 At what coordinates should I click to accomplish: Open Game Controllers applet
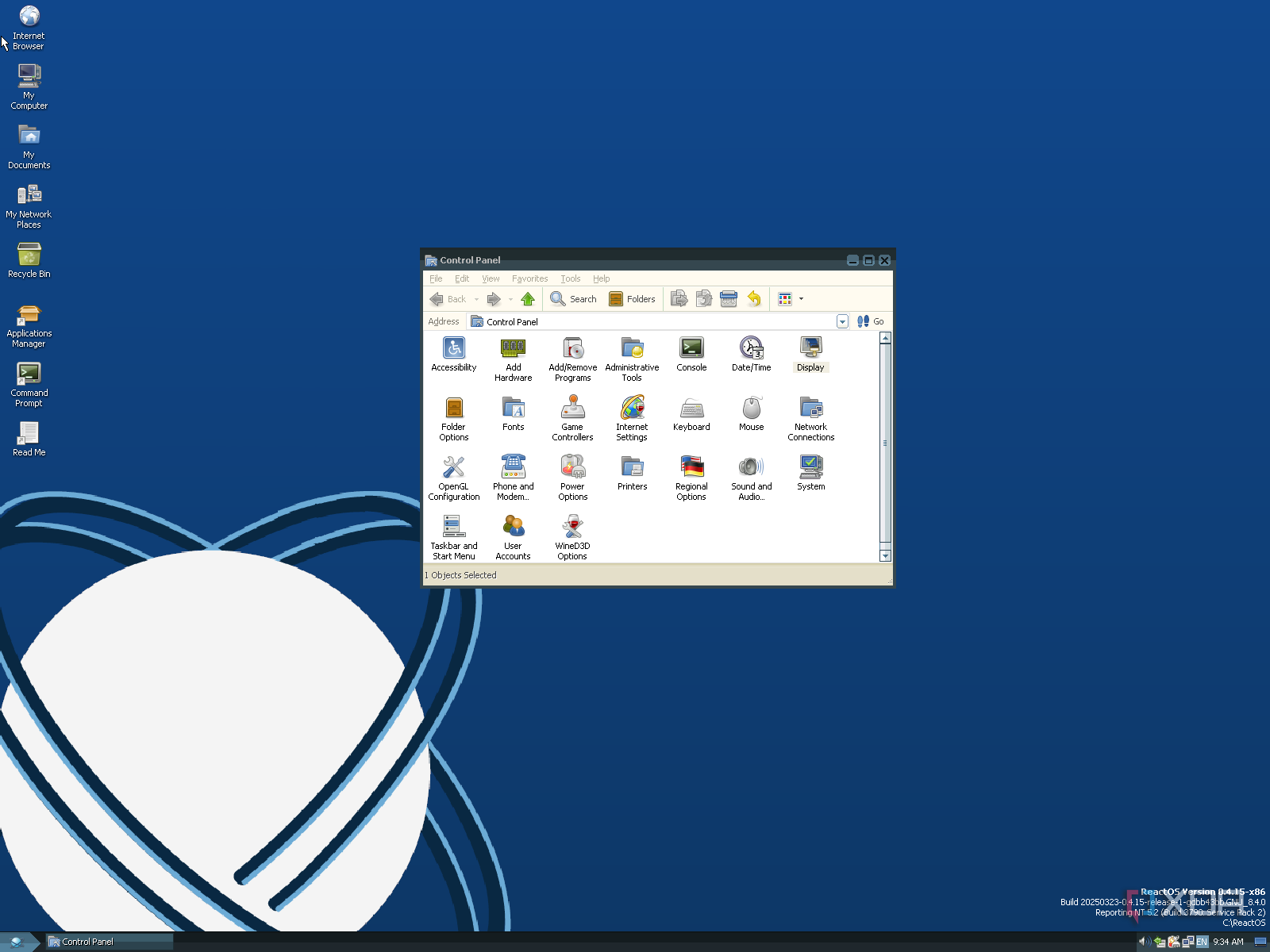572,418
